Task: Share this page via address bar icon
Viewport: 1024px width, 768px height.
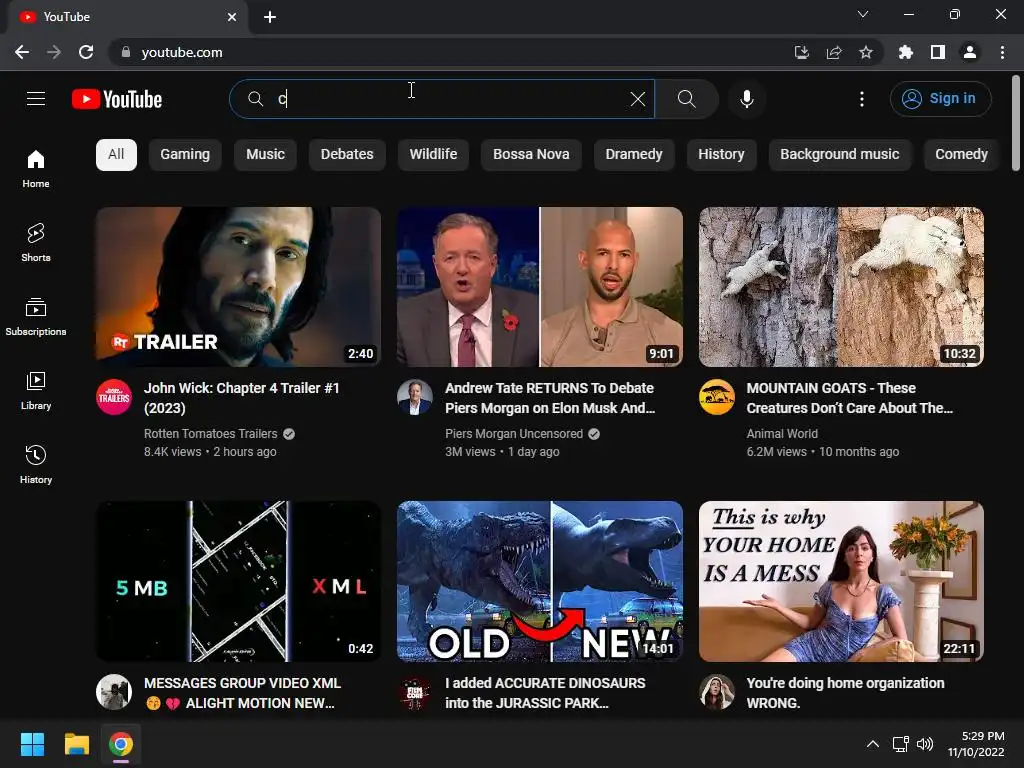Action: (x=834, y=52)
